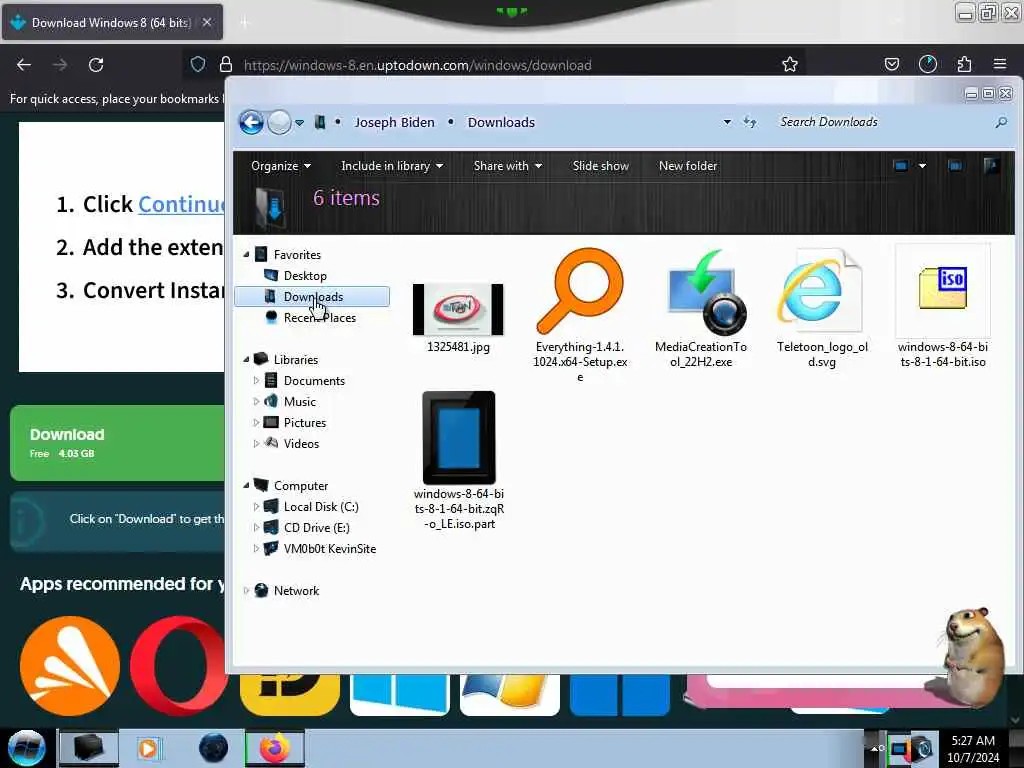1024x768 pixels.
Task: Click the green Download 4.03 GB button
Action: point(118,443)
